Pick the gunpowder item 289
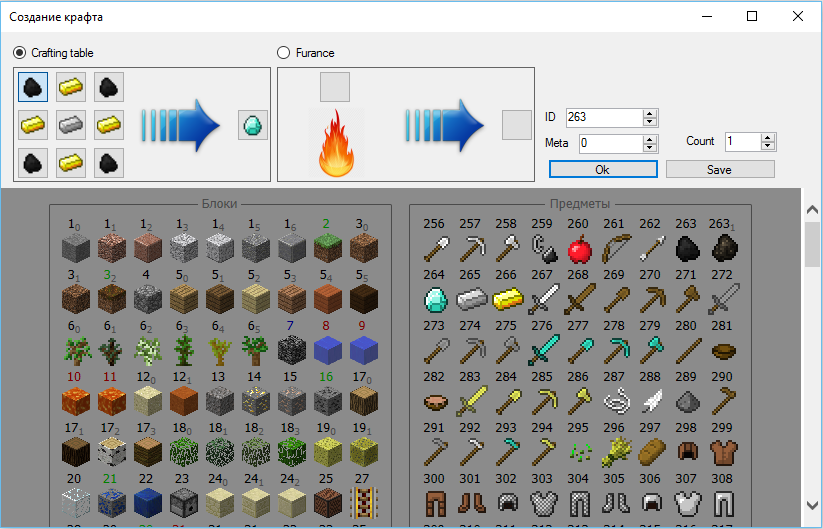This screenshot has height=529, width=823. pyautogui.click(x=688, y=401)
